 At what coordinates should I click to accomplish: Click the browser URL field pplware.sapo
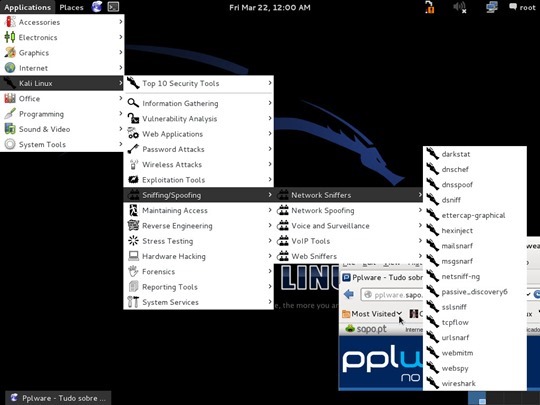pyautogui.click(x=392, y=295)
